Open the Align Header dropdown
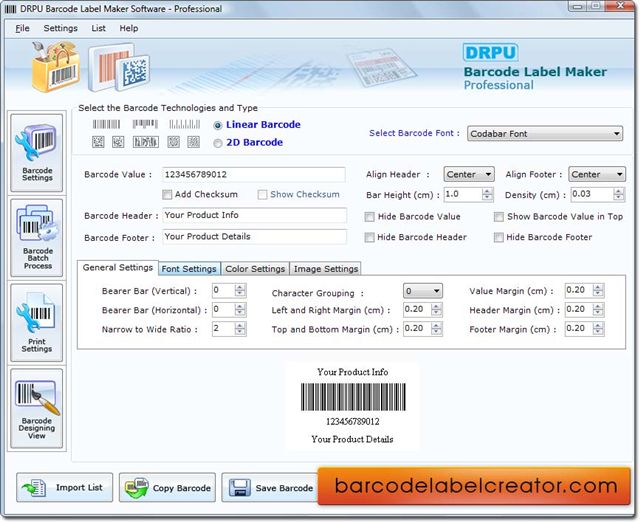The height and width of the screenshot is (522, 640). pyautogui.click(x=469, y=174)
